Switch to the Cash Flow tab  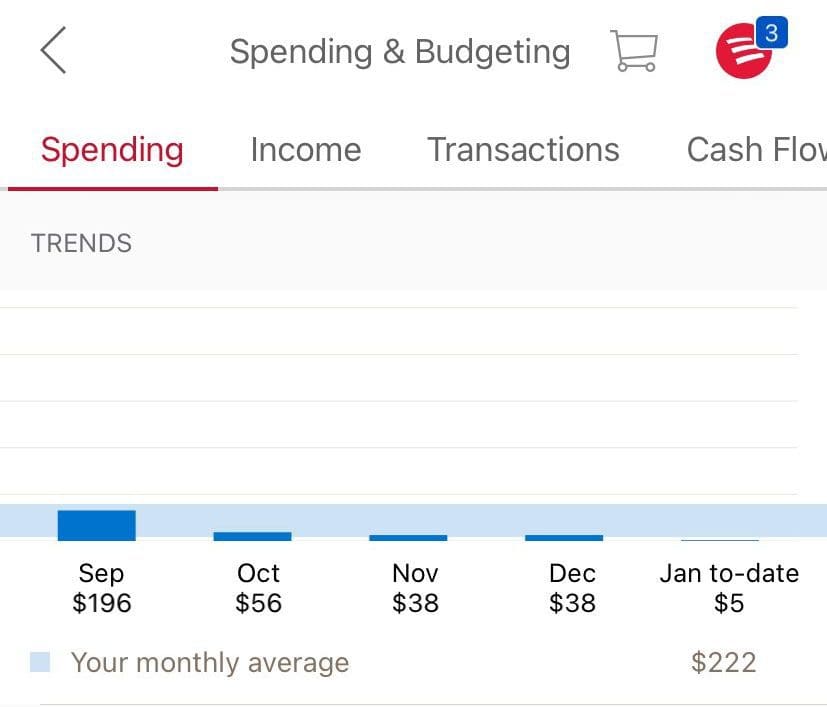click(755, 149)
